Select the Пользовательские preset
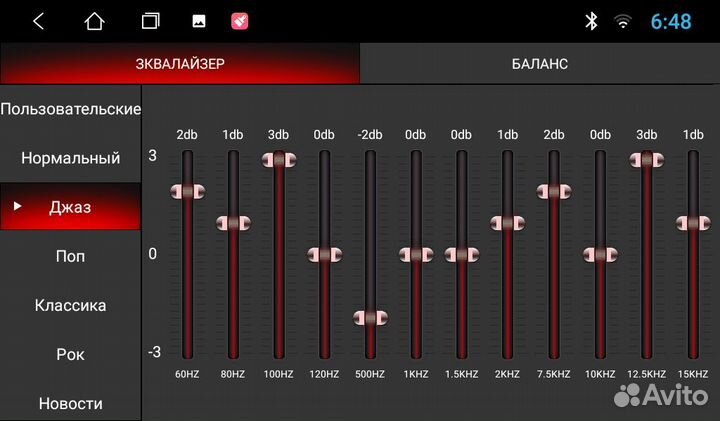Image resolution: width=720 pixels, height=421 pixels. click(x=70, y=108)
